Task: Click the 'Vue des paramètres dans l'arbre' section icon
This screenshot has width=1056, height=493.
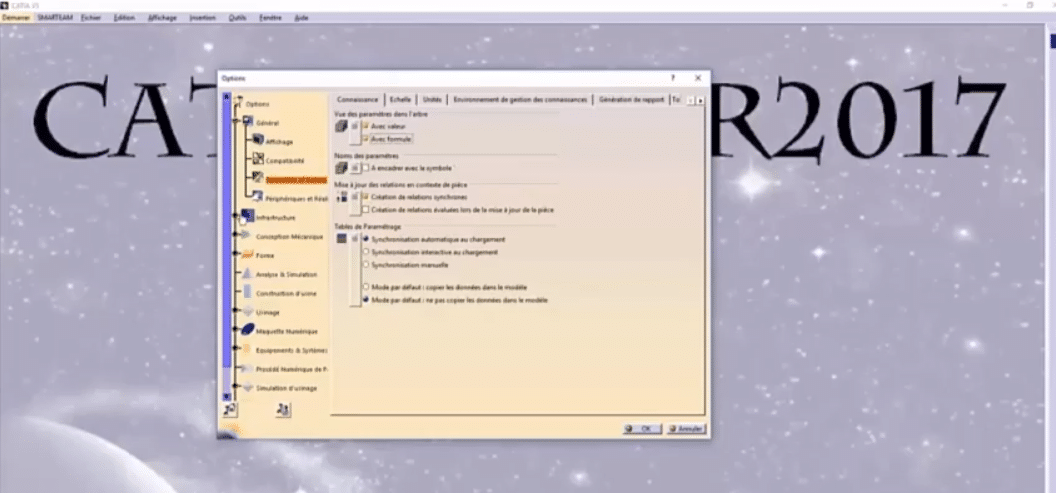Action: [x=341, y=126]
